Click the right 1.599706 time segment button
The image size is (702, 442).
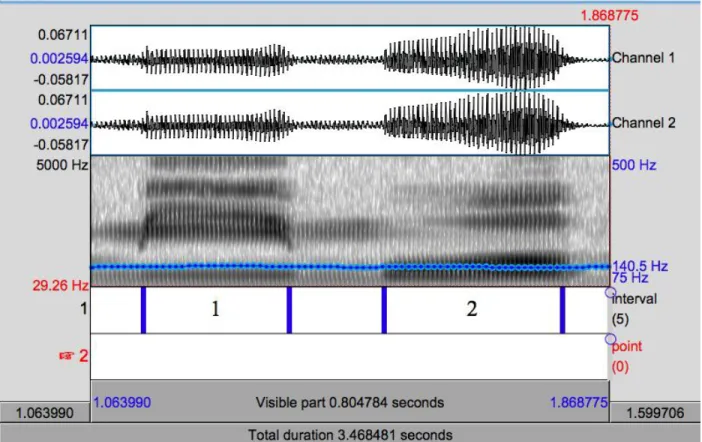tap(655, 412)
